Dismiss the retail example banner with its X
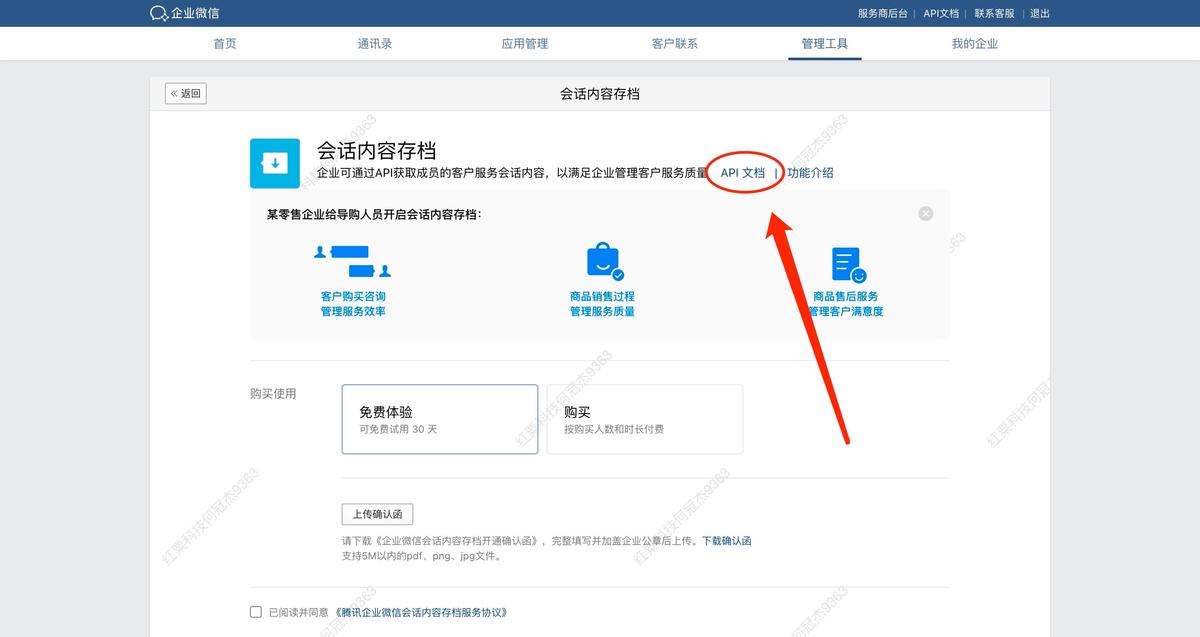The image size is (1200, 637). pyautogui.click(x=925, y=212)
